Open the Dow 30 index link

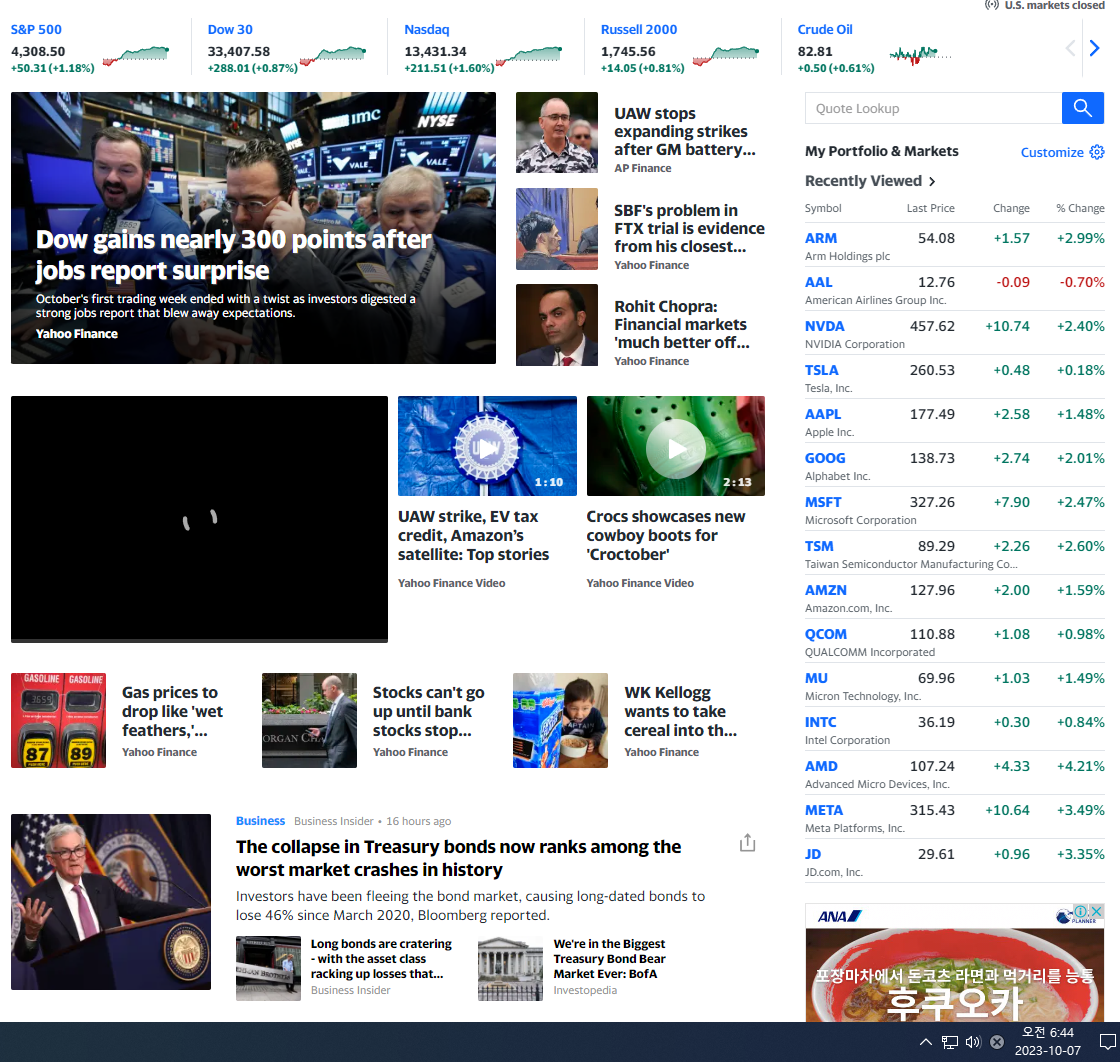coord(230,29)
